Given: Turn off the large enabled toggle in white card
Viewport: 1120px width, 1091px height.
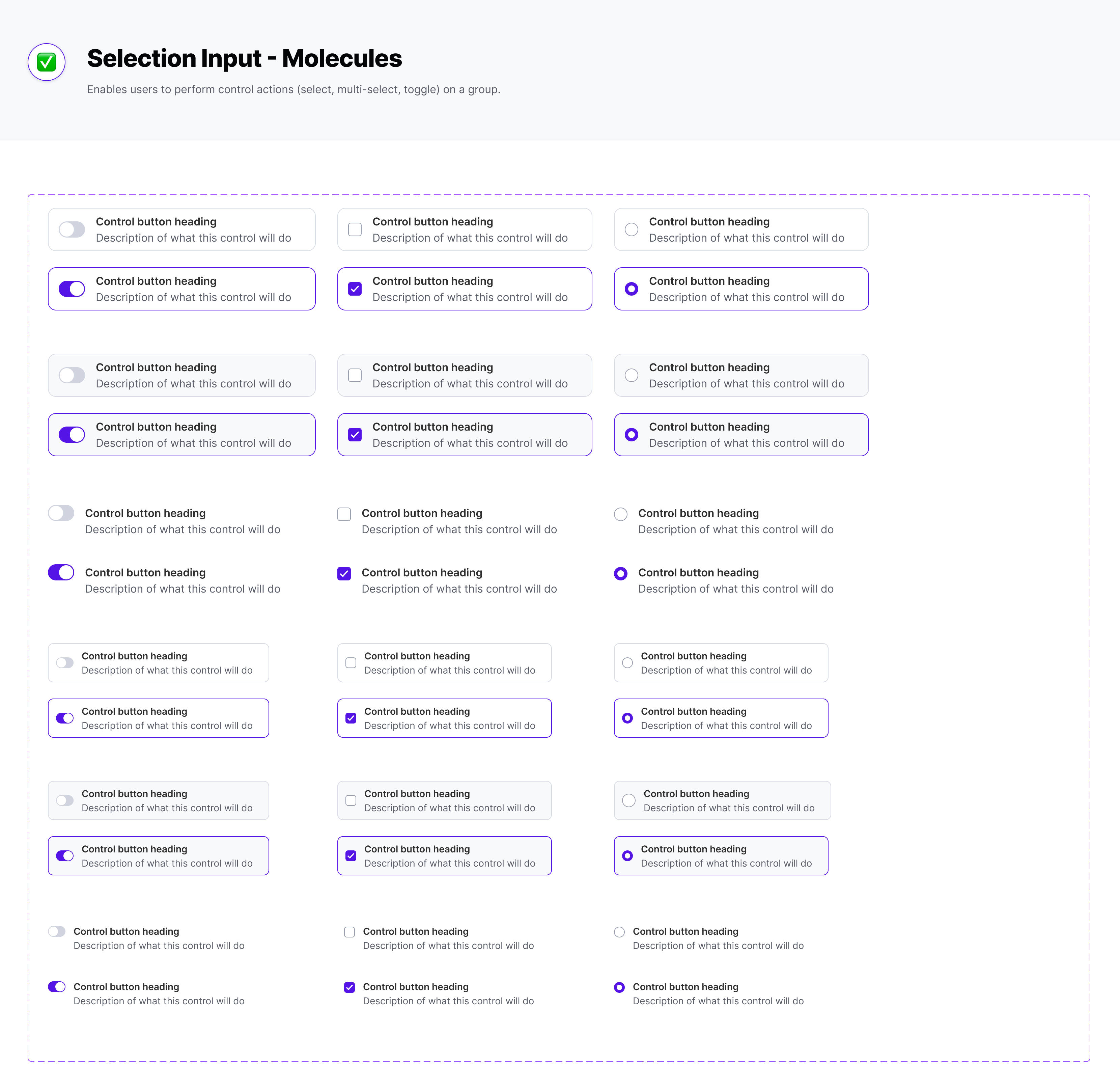Looking at the screenshot, I should (x=72, y=289).
